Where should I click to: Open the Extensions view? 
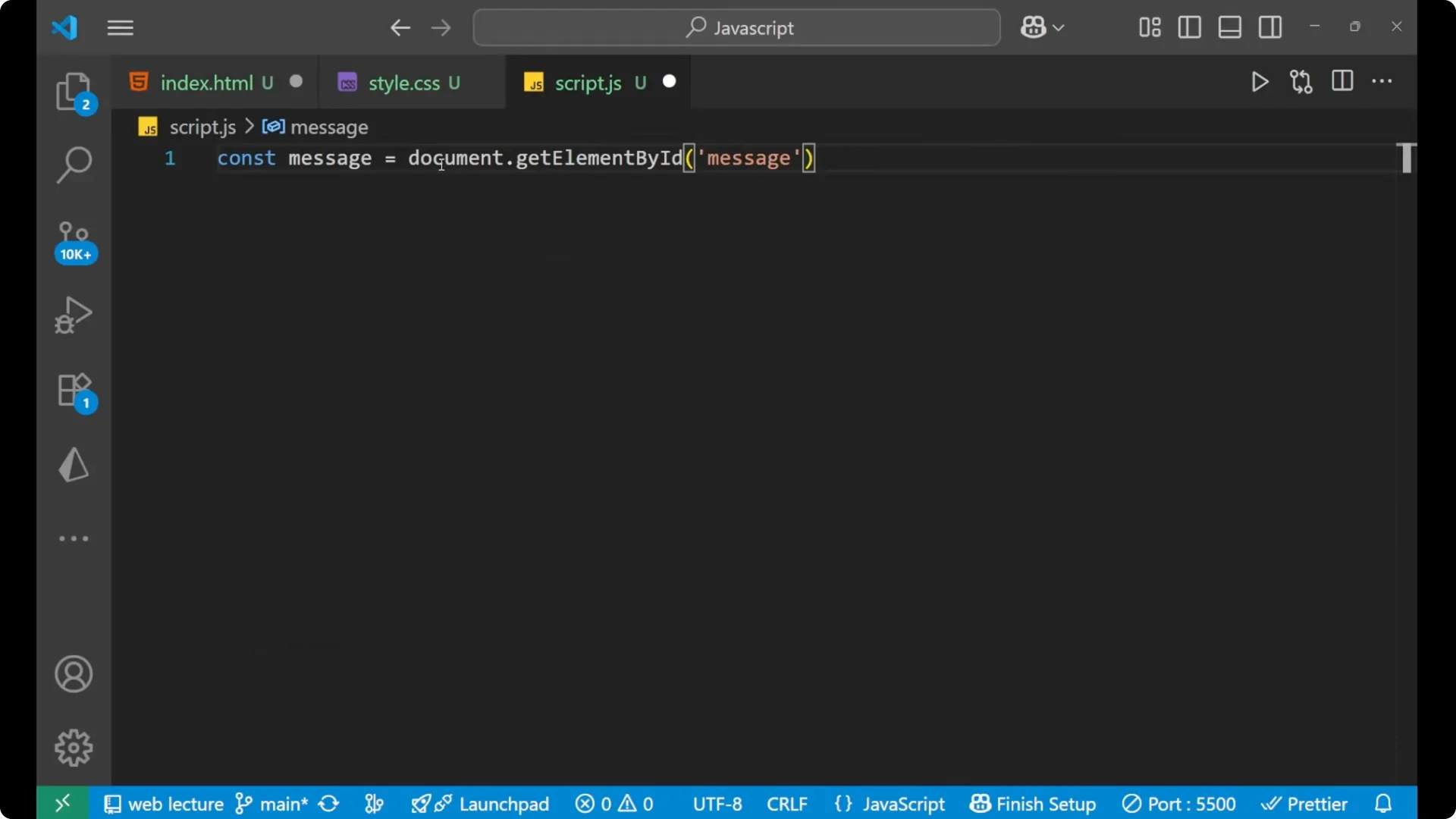coord(74,391)
